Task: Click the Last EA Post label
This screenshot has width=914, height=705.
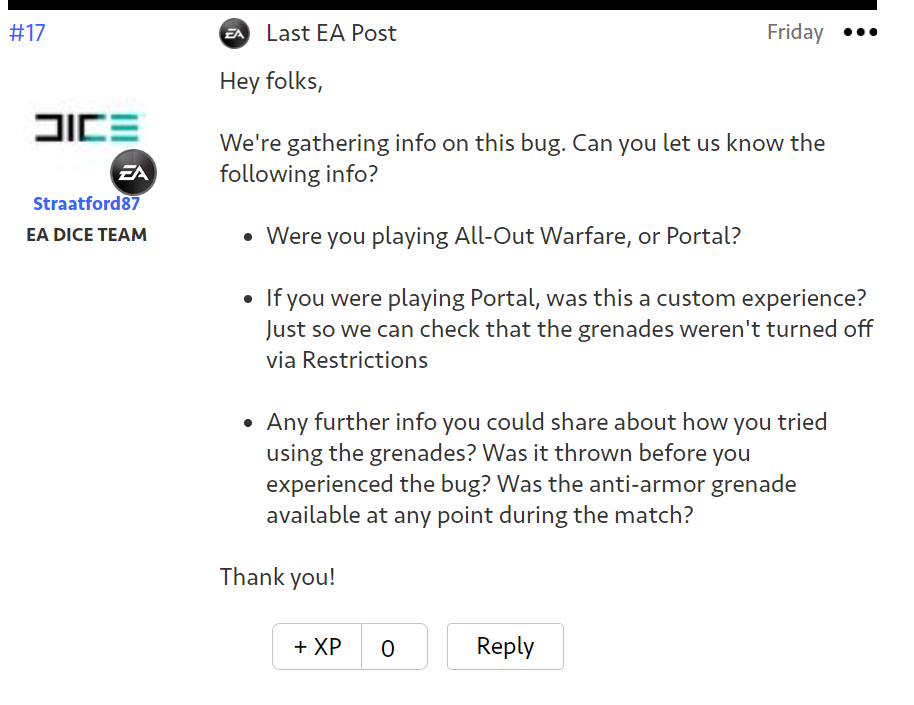Action: pos(331,33)
